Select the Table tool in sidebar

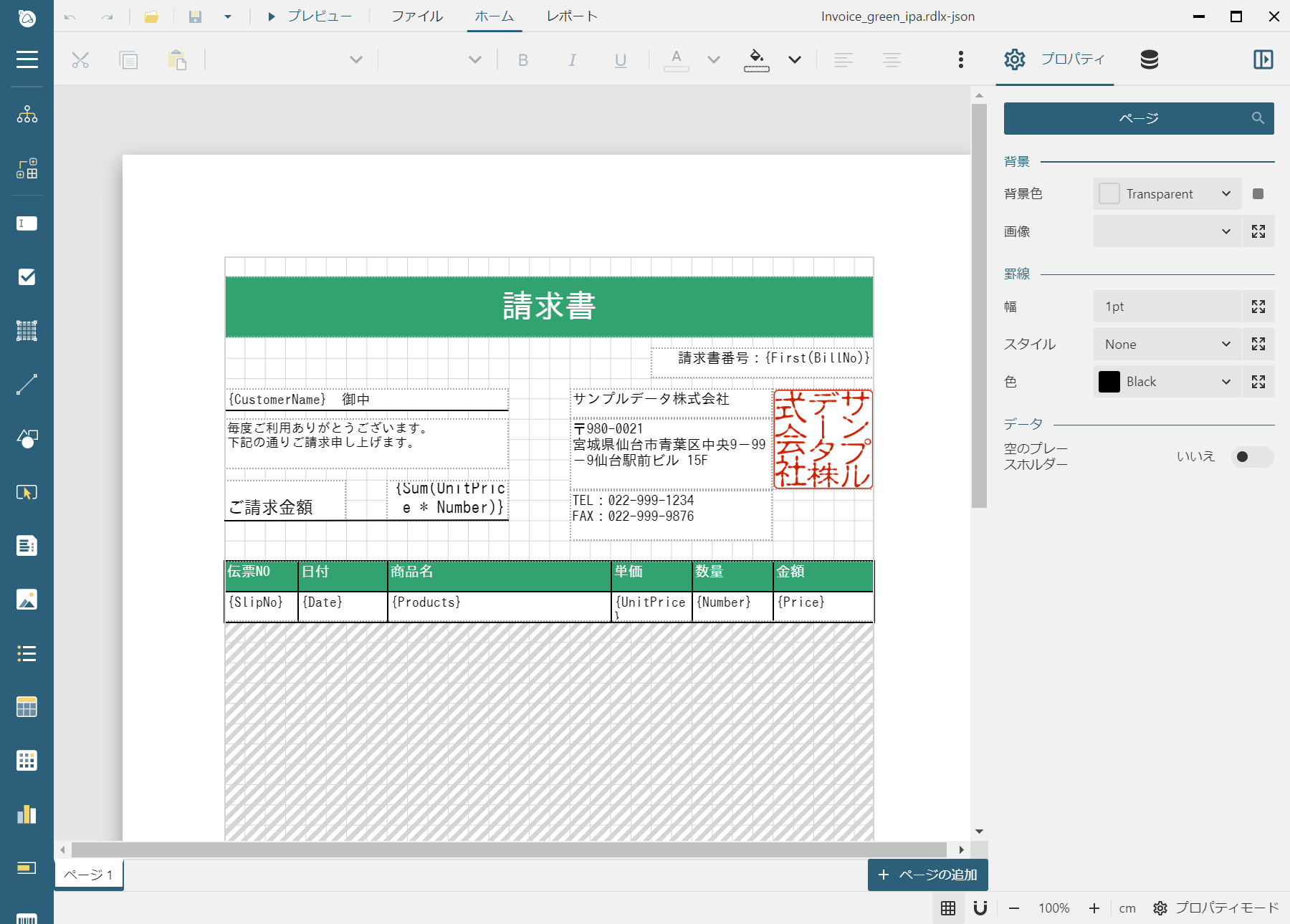(x=27, y=707)
